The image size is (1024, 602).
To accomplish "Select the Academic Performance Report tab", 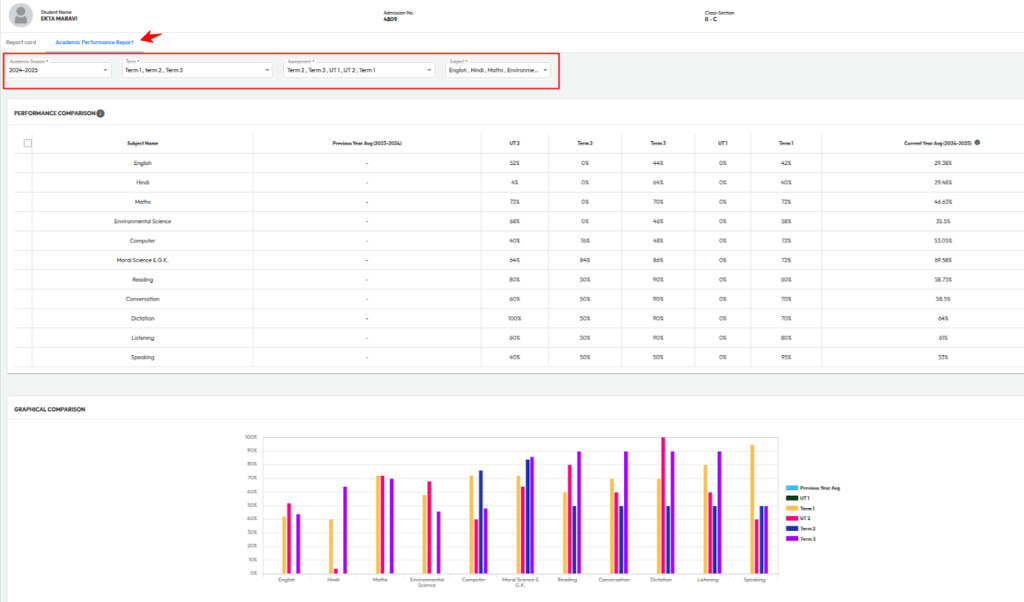I will click(94, 42).
